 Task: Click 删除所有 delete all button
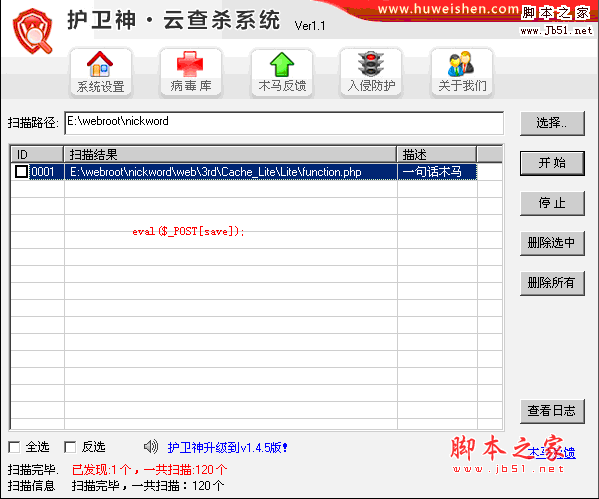tap(552, 283)
